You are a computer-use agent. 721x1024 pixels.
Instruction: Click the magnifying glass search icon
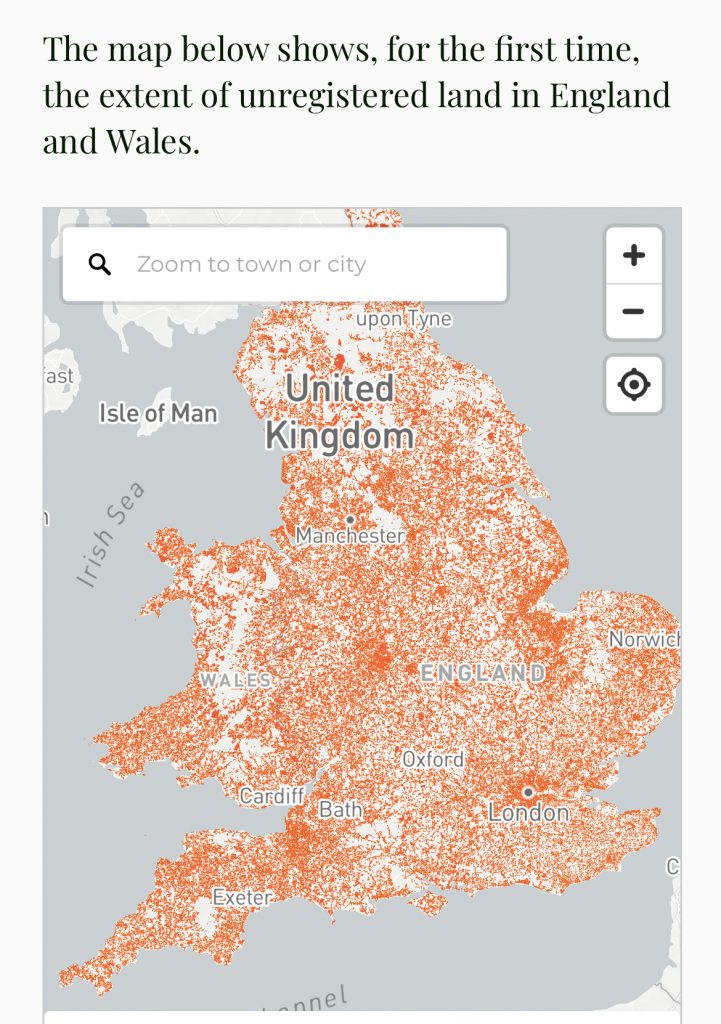pyautogui.click(x=99, y=264)
